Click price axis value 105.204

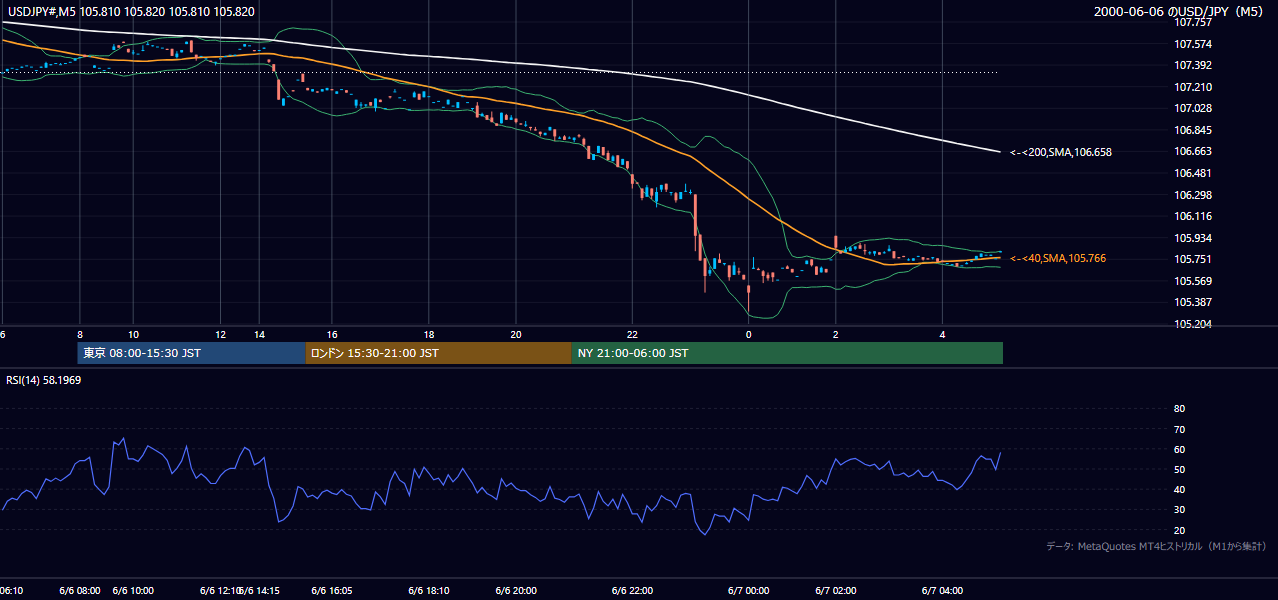tap(1192, 324)
